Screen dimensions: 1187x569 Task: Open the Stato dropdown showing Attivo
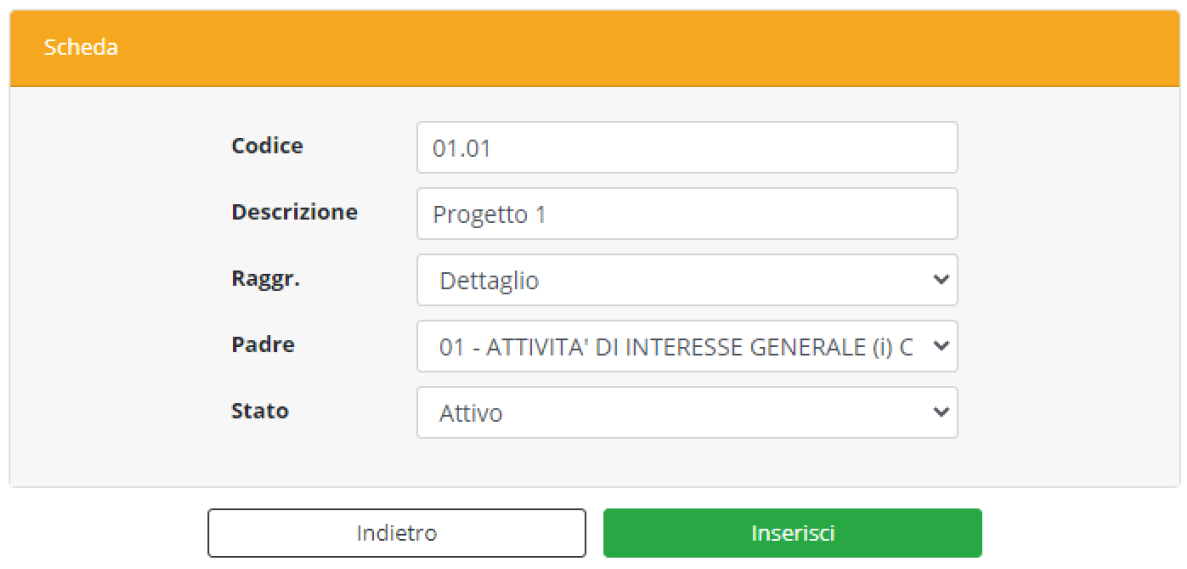pyautogui.click(x=686, y=413)
